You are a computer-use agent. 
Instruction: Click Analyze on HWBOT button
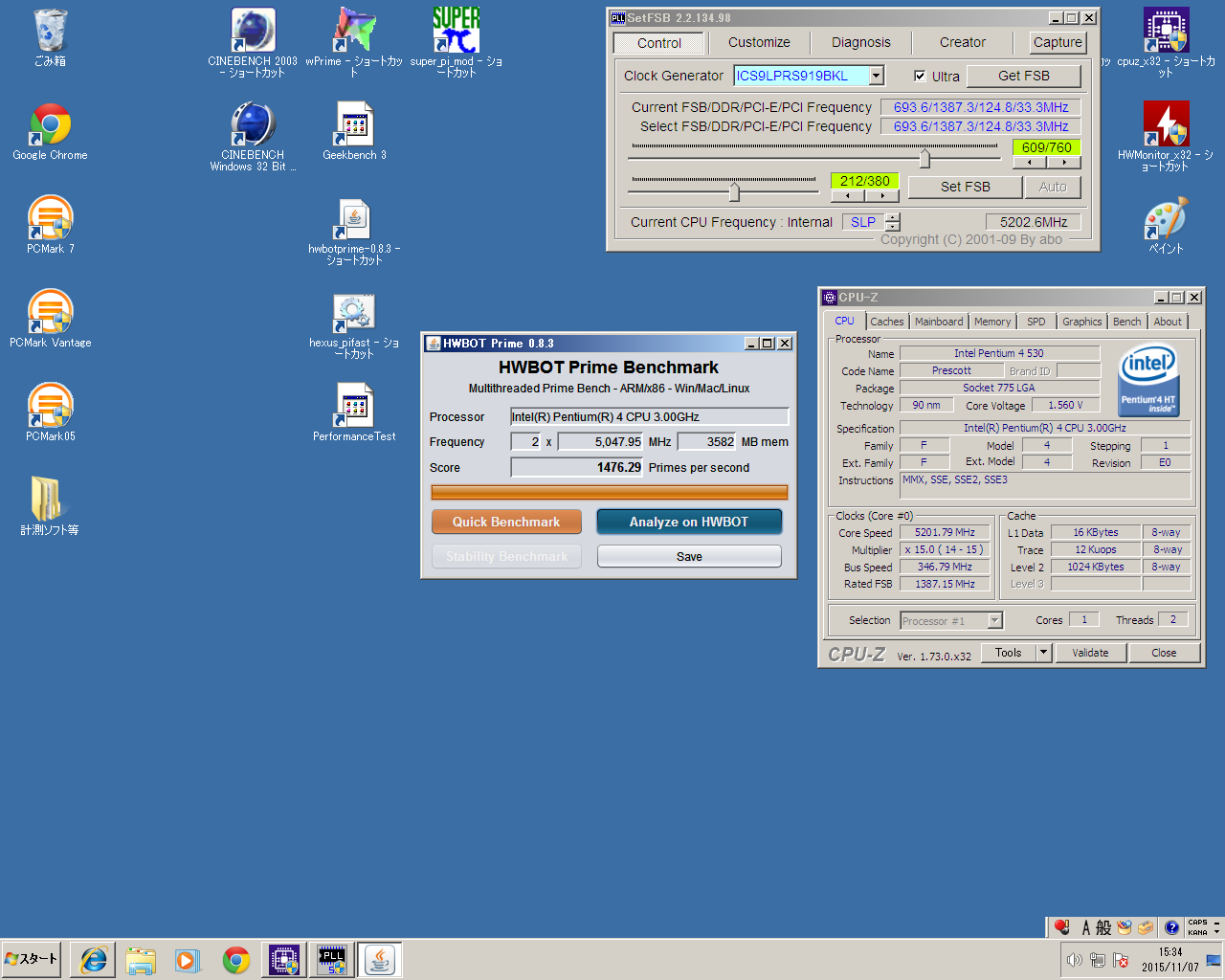(689, 522)
